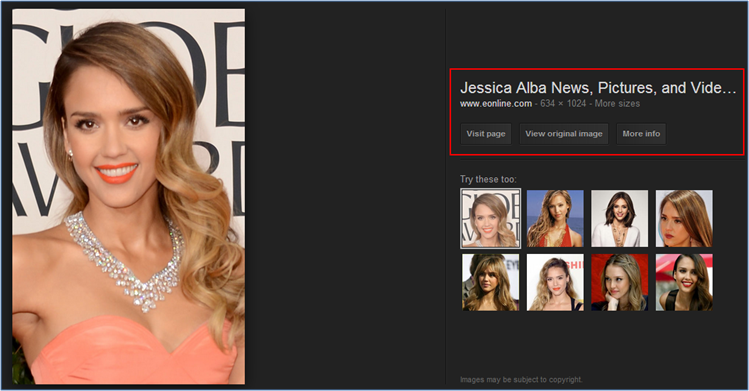Viewport: 749px width, 391px height.
Task: Select the thumbnail with wavy hair and bangs
Action: click(491, 282)
